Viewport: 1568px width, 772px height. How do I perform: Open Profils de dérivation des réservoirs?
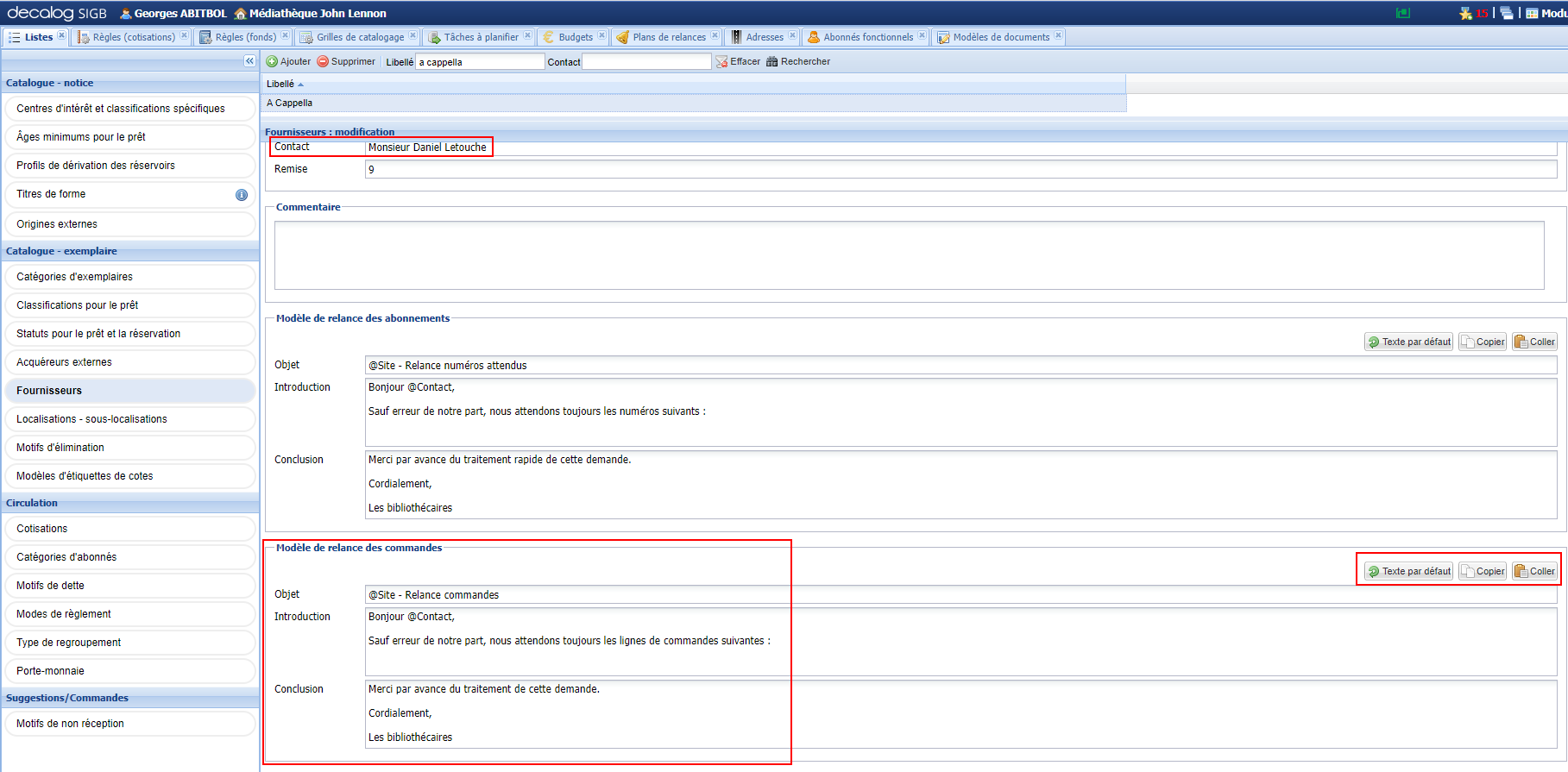tap(130, 166)
